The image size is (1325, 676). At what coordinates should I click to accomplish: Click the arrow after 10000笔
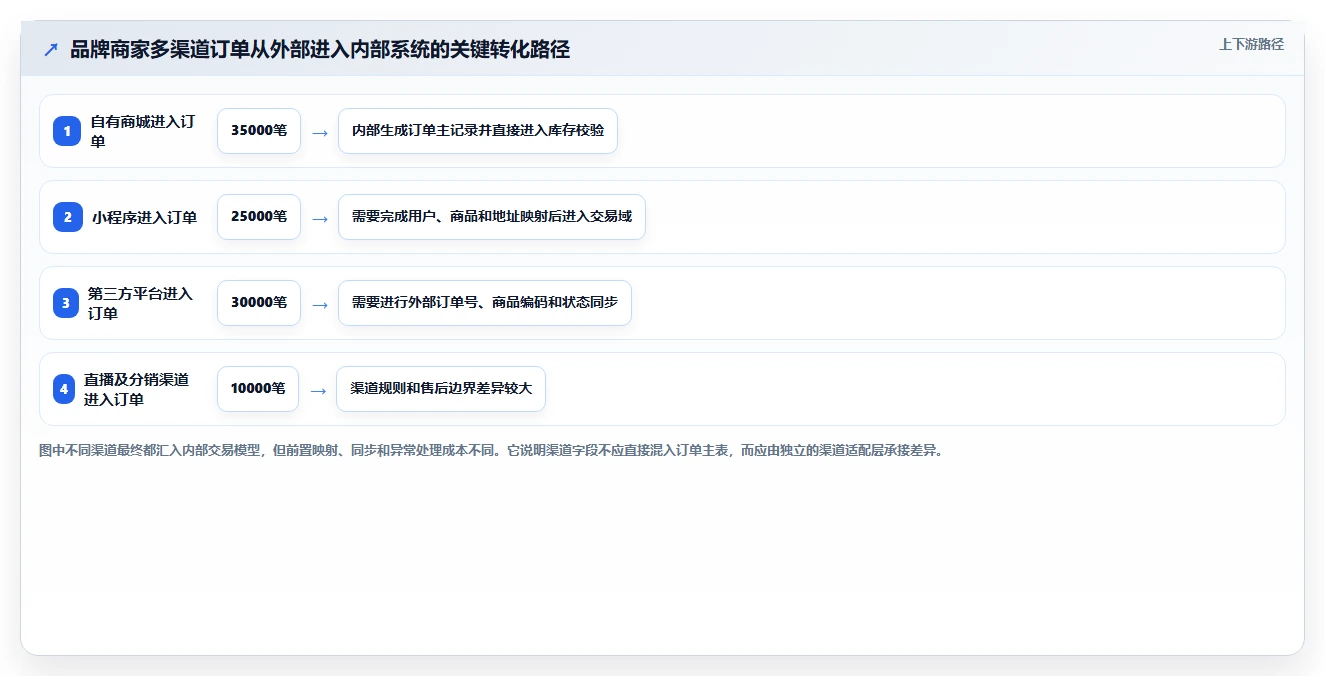[x=318, y=390]
